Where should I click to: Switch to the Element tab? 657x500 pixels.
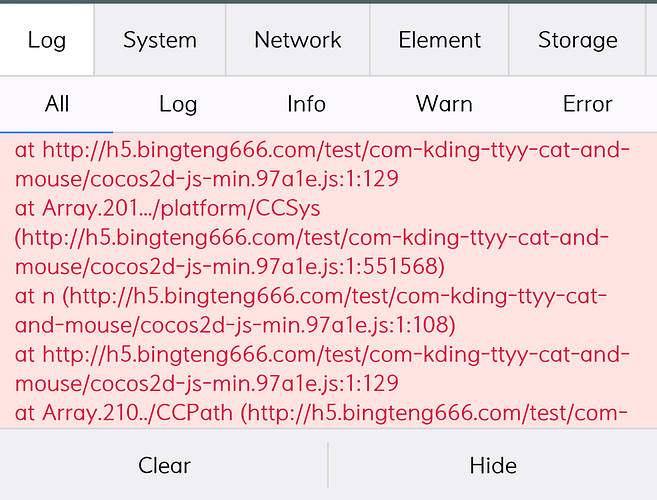pos(440,41)
